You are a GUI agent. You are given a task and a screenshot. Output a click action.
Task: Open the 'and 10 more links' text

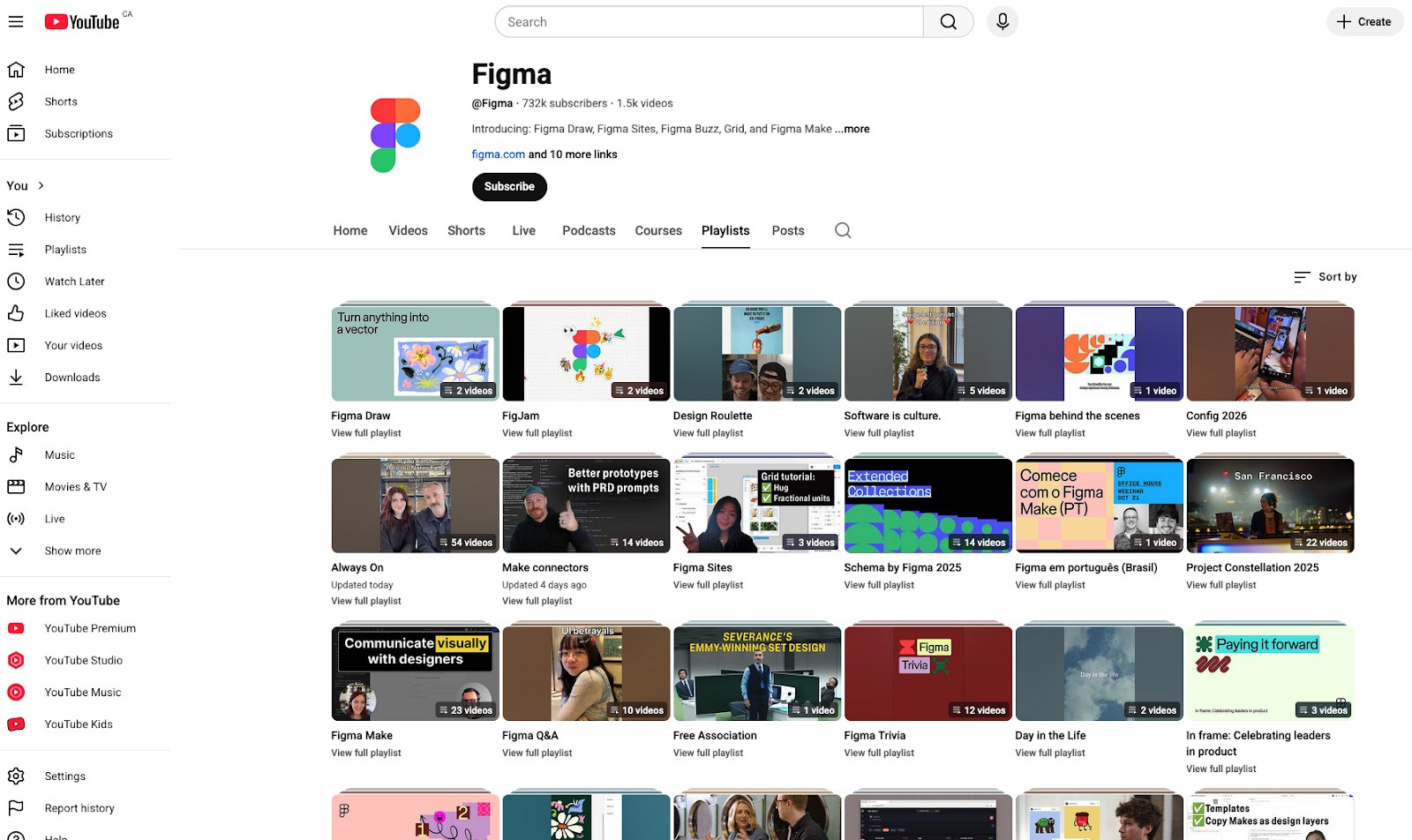coord(573,154)
